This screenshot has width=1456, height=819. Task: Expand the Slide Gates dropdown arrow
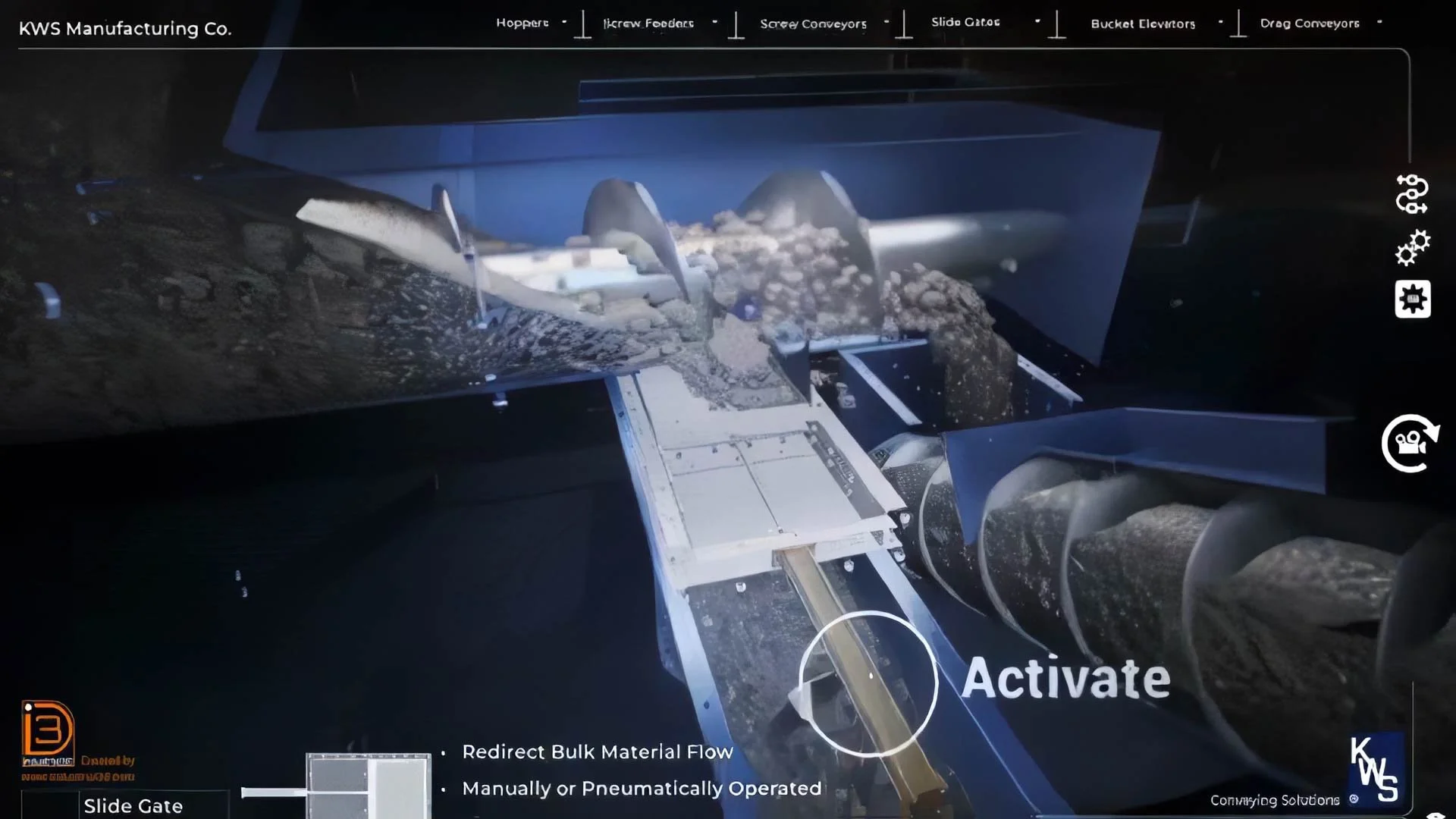tap(1037, 21)
